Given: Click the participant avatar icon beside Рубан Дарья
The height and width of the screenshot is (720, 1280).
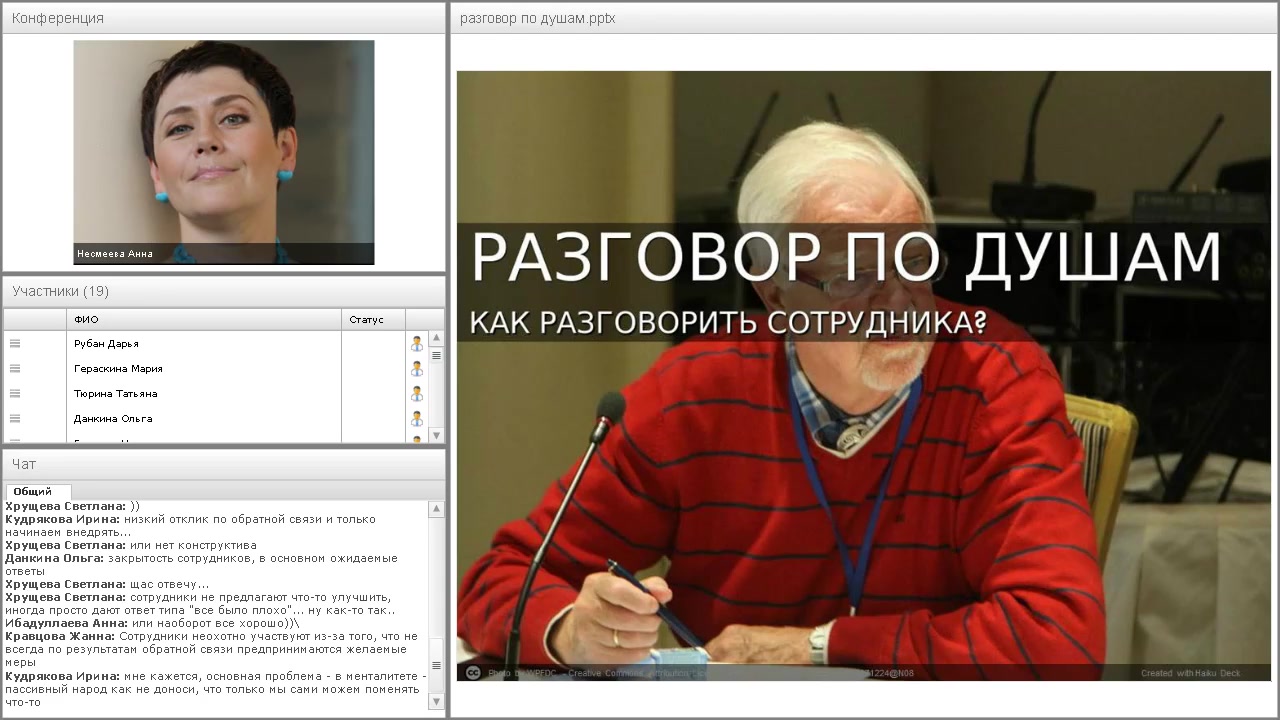Looking at the screenshot, I should coord(416,342).
